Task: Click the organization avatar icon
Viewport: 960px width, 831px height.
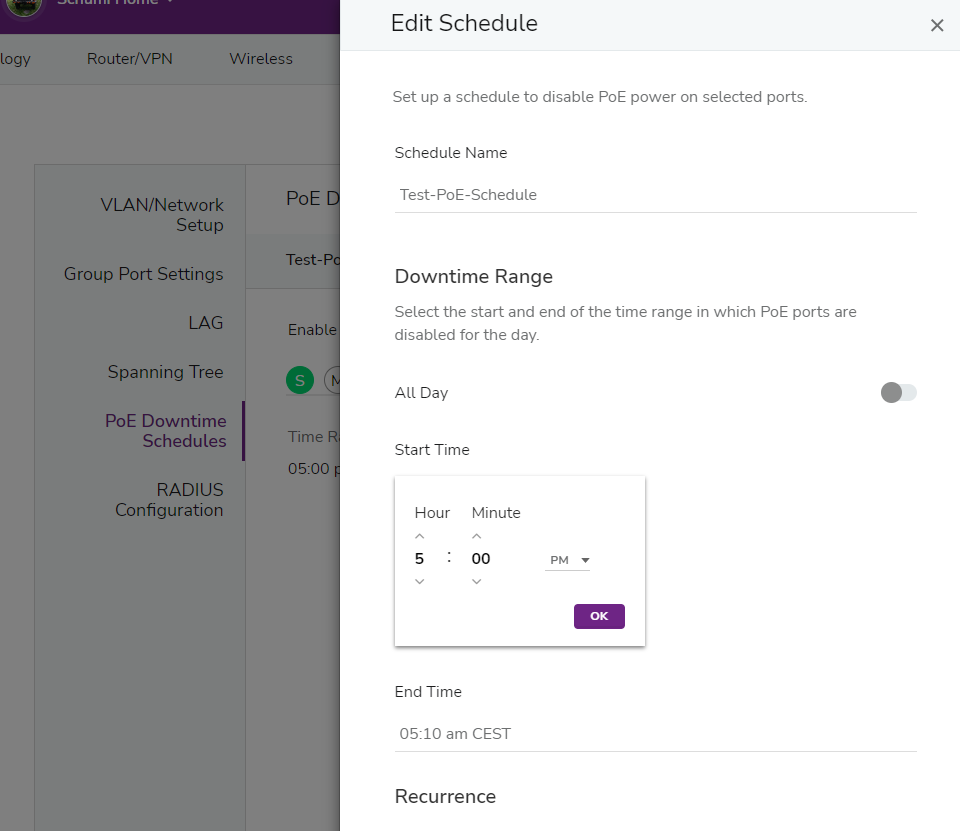Action: (25, 5)
